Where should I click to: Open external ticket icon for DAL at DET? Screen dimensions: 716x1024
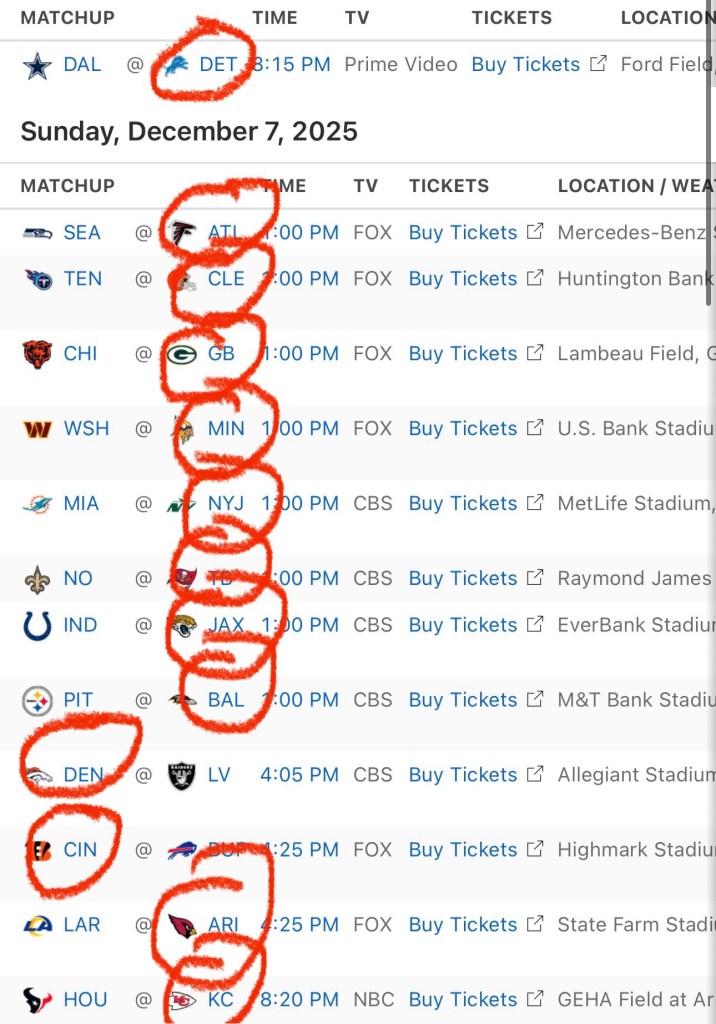pos(598,64)
